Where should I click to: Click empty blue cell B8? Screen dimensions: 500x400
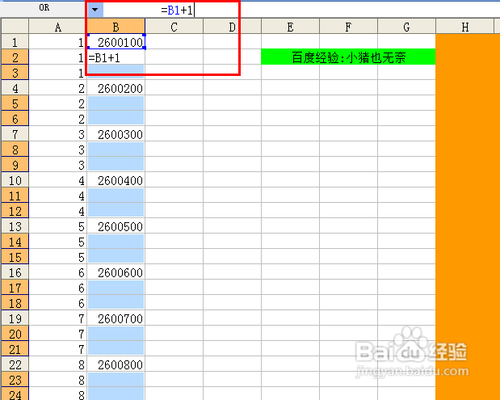tap(116, 150)
